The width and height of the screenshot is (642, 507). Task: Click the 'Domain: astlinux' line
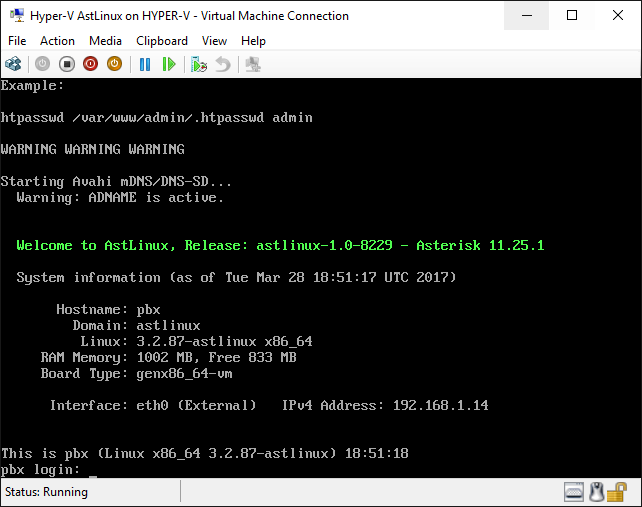[136, 326]
